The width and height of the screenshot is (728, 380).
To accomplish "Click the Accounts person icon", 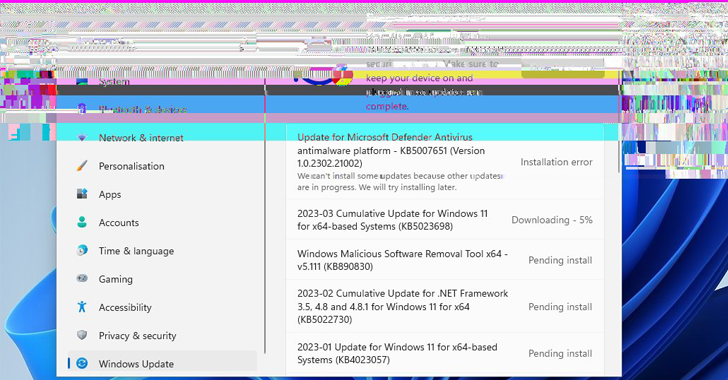I will point(82,223).
